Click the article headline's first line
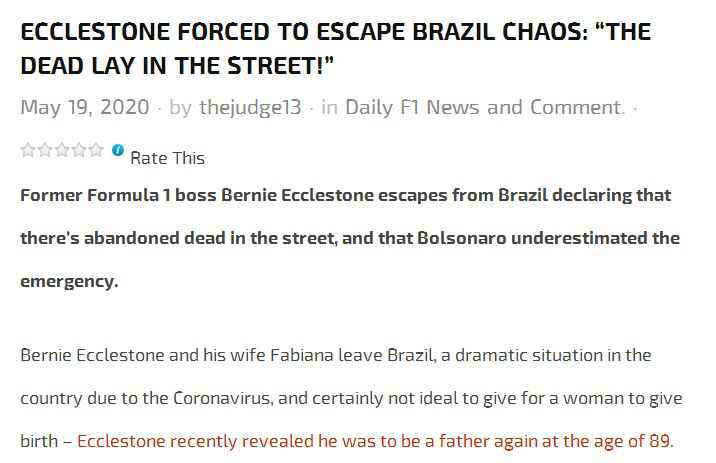716x463 pixels. (336, 32)
